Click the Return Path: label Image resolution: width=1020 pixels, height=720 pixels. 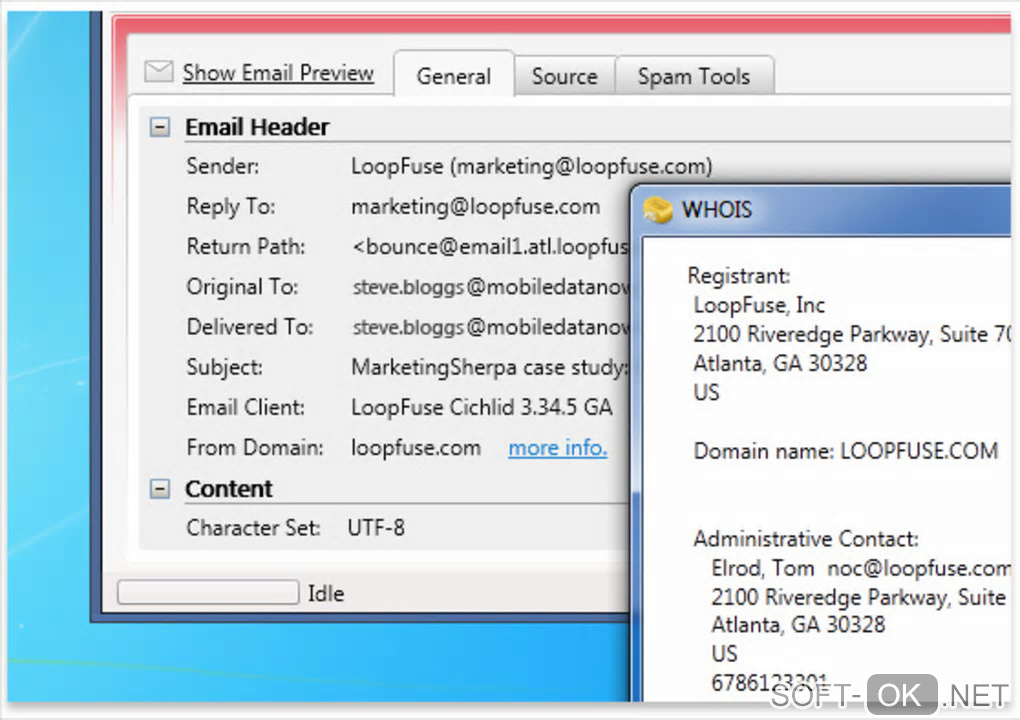[246, 247]
